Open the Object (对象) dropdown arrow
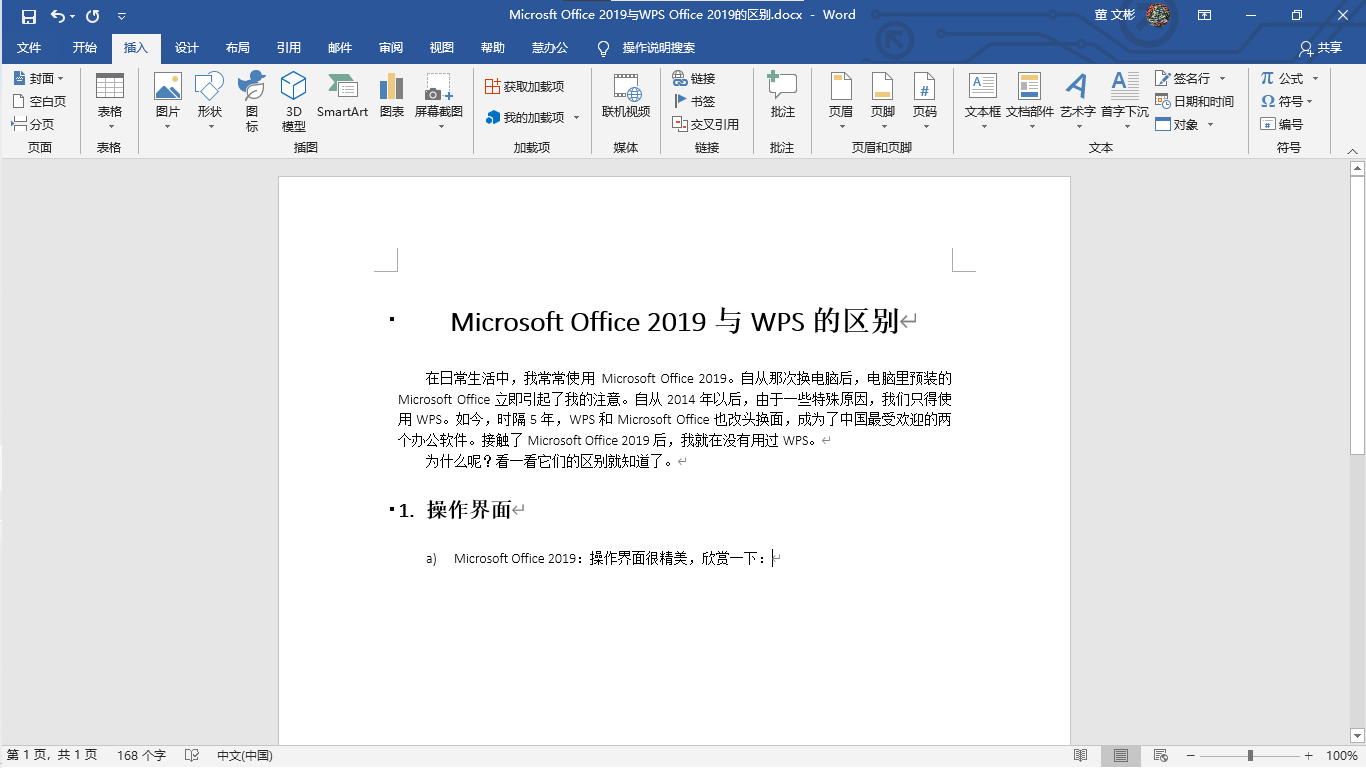The height and width of the screenshot is (768, 1366). tap(1210, 124)
